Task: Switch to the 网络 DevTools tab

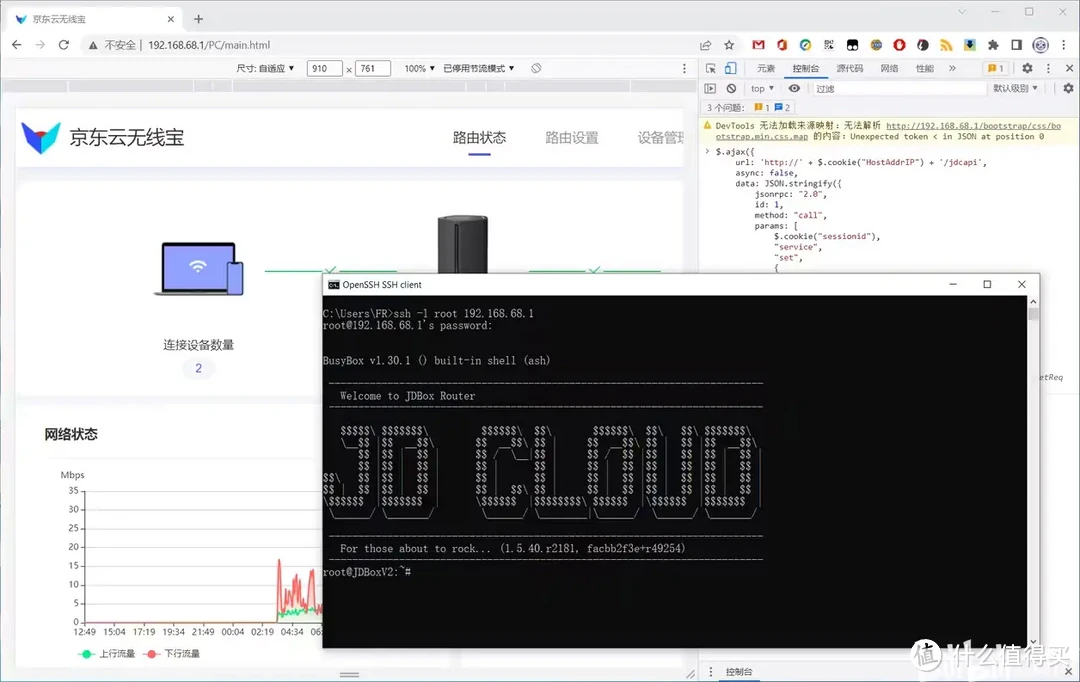Action: (889, 68)
